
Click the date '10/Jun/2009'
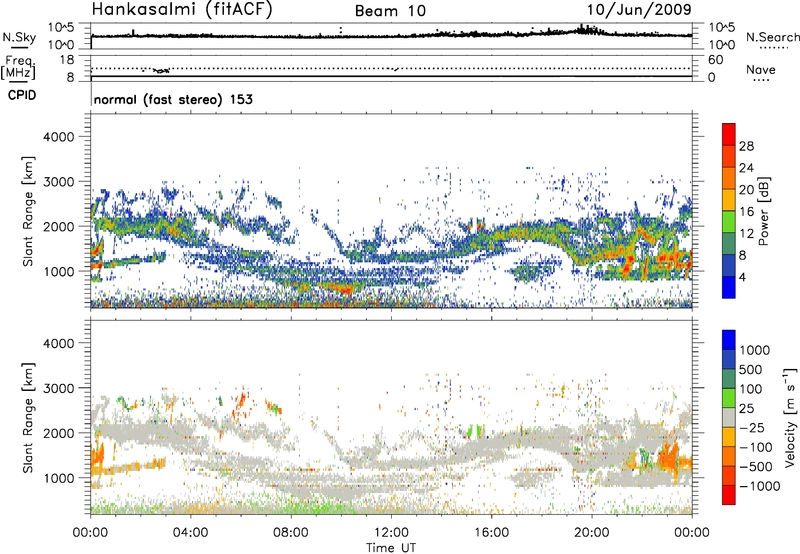(x=639, y=10)
